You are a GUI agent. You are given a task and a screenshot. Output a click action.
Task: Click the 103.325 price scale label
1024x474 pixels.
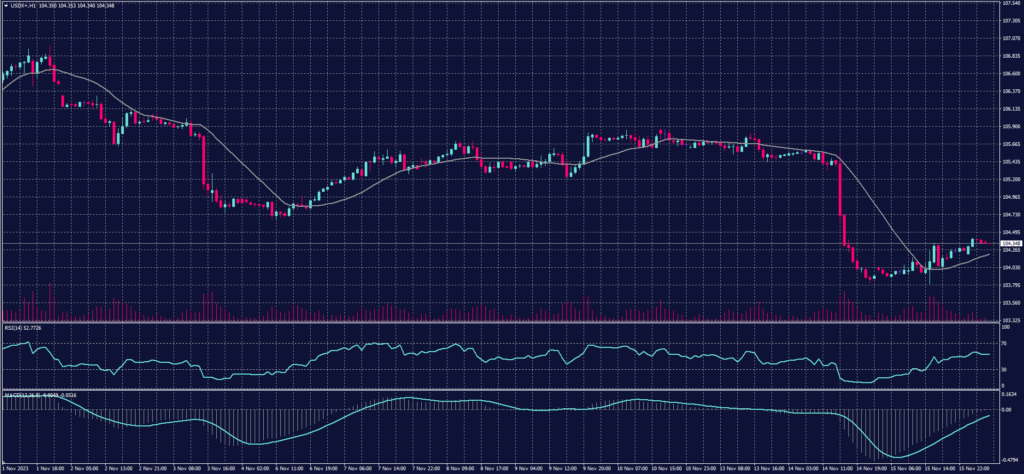point(1010,320)
